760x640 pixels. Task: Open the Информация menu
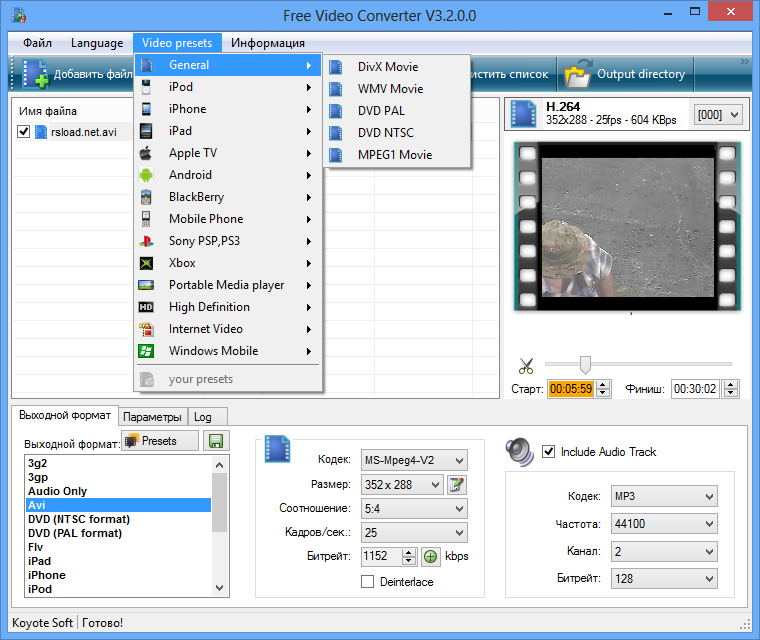(x=268, y=43)
